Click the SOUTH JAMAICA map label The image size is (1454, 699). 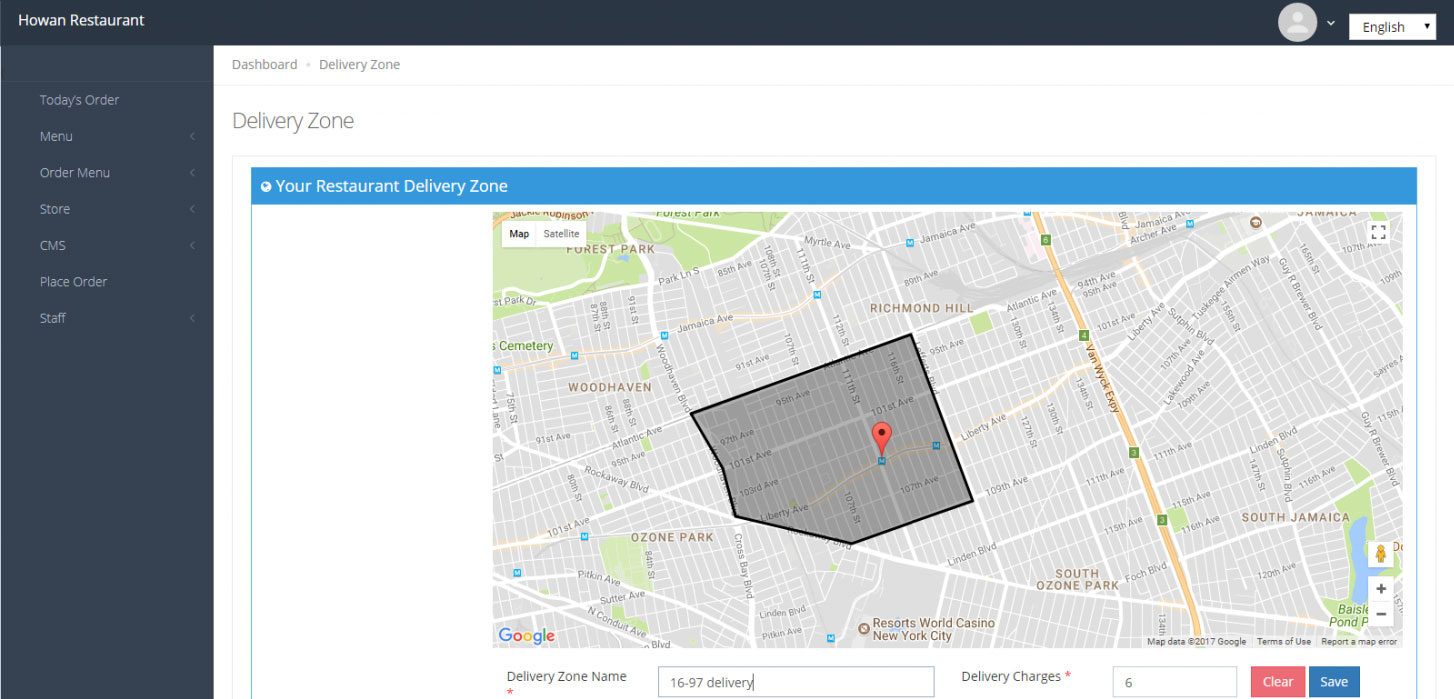click(x=1295, y=517)
